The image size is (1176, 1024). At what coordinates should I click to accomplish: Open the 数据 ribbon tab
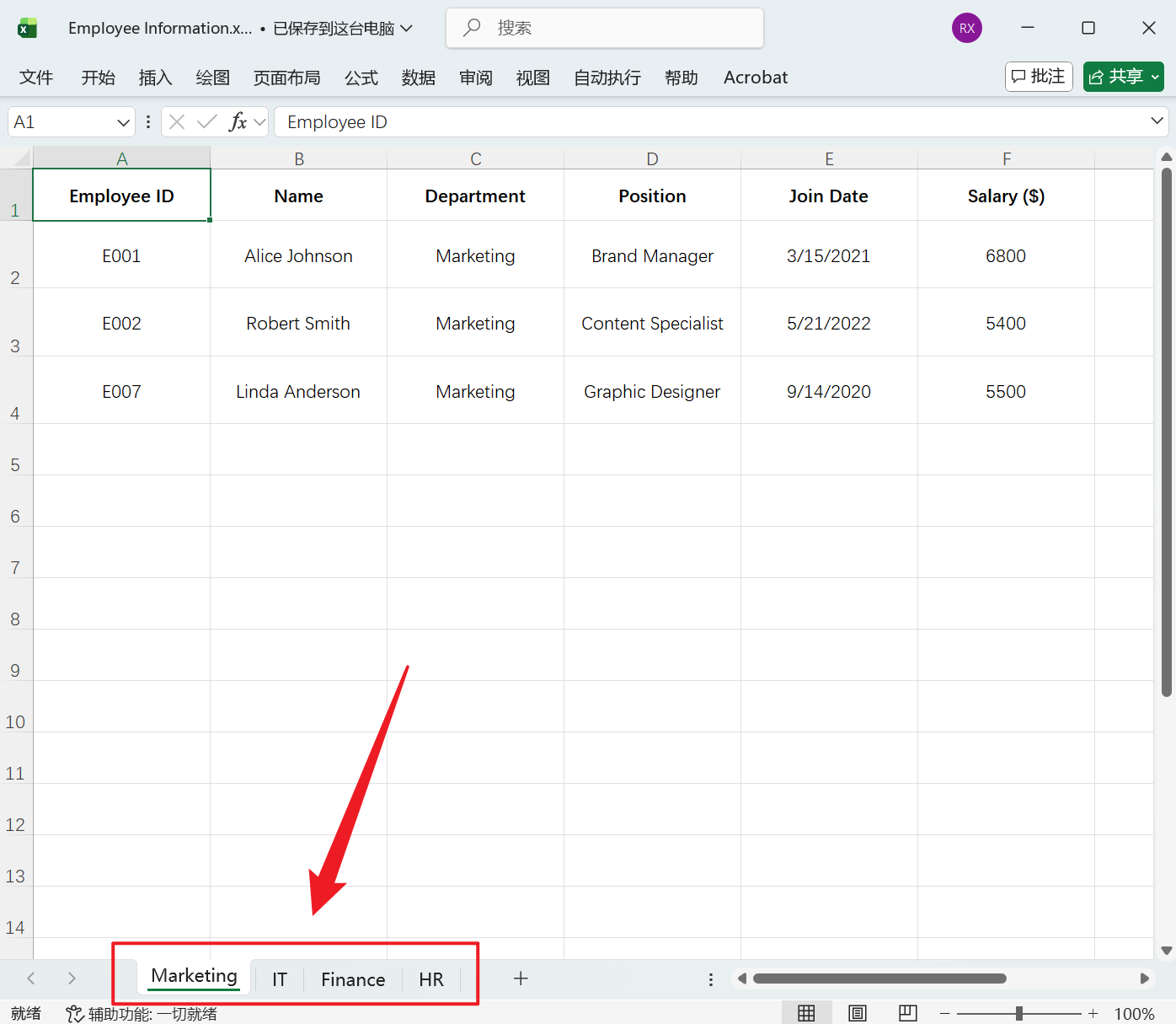coord(418,77)
